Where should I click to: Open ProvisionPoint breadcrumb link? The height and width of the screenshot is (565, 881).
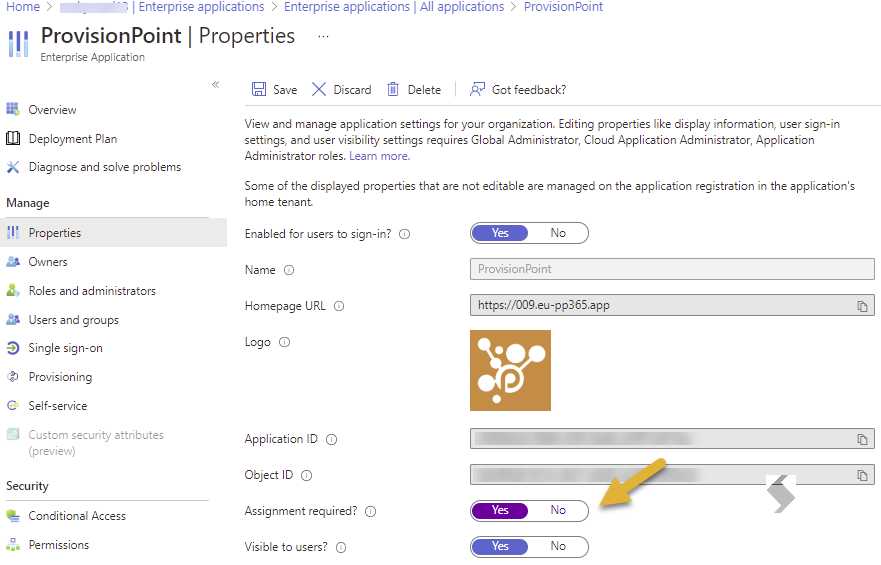coord(563,7)
